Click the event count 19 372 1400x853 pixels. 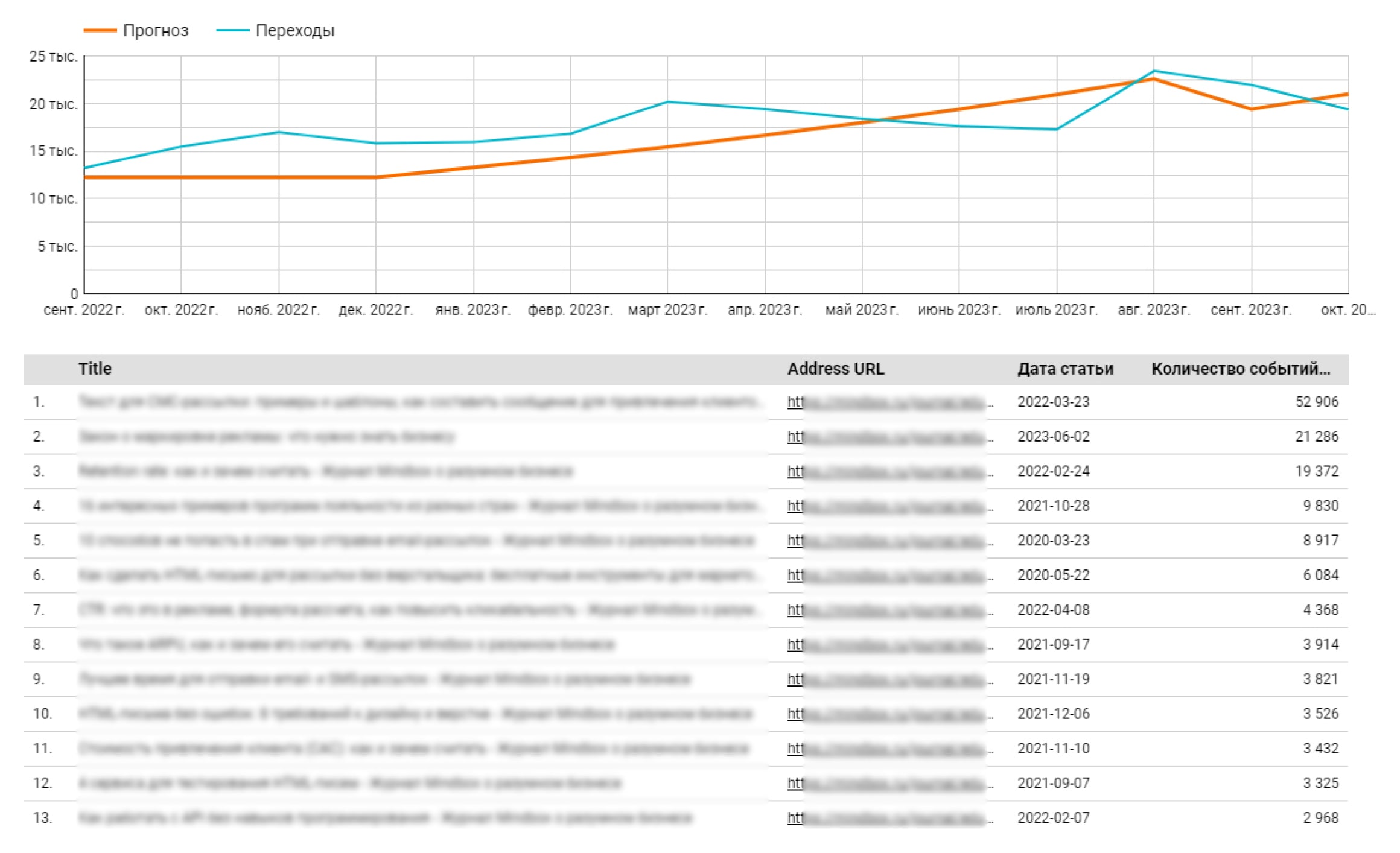point(1317,471)
